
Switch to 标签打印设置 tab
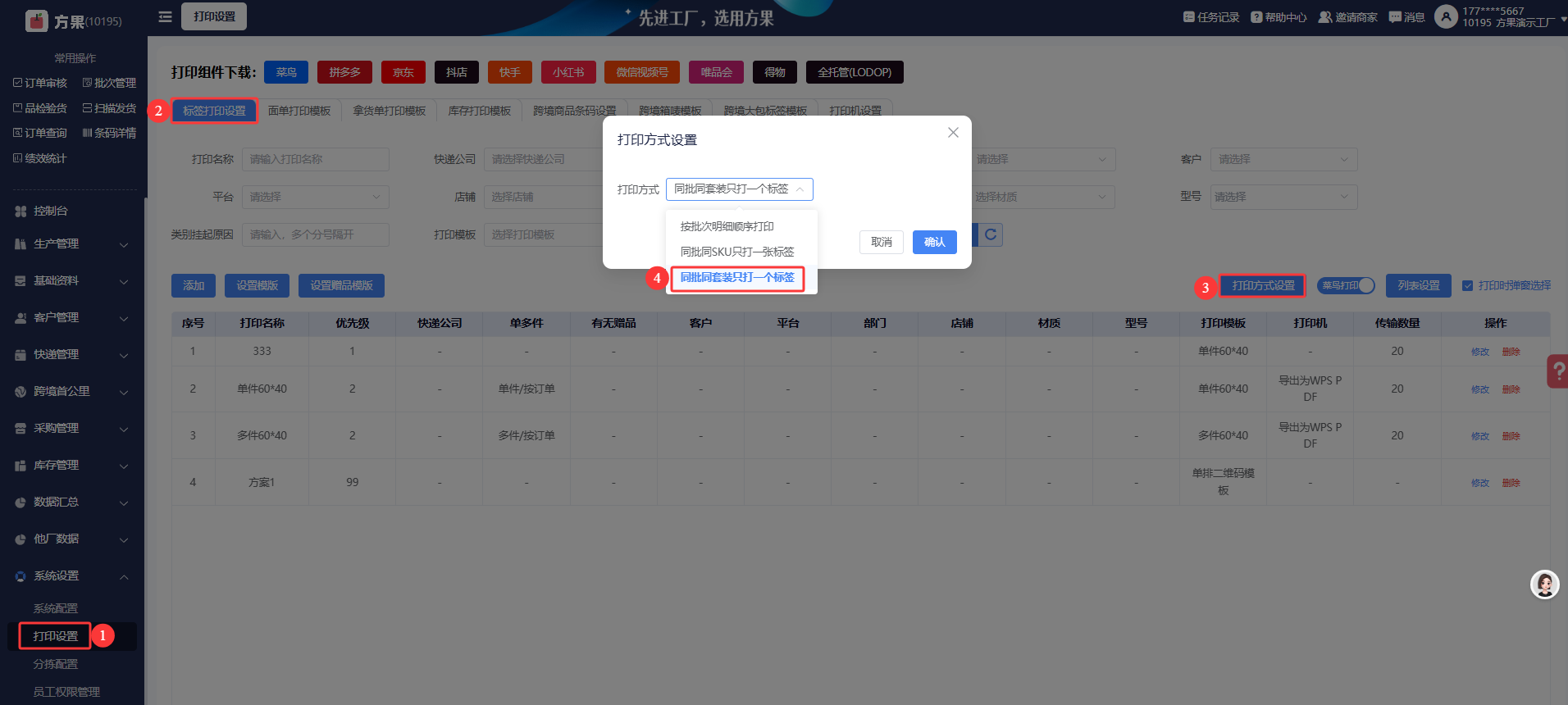pyautogui.click(x=214, y=111)
